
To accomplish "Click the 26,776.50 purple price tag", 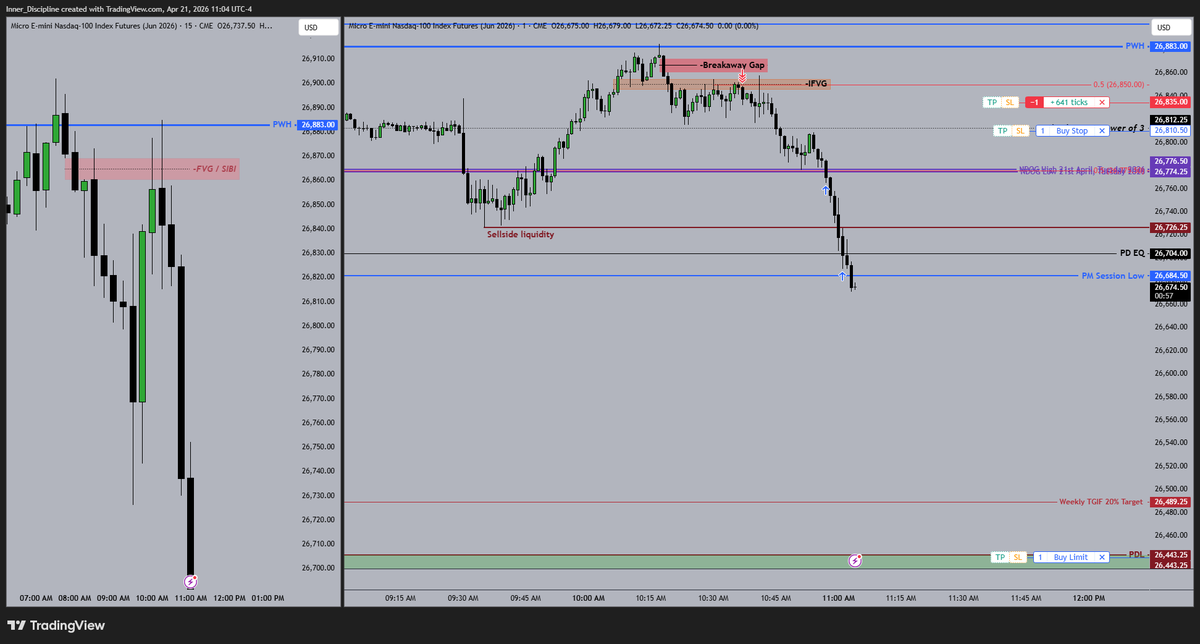I will (1169, 161).
